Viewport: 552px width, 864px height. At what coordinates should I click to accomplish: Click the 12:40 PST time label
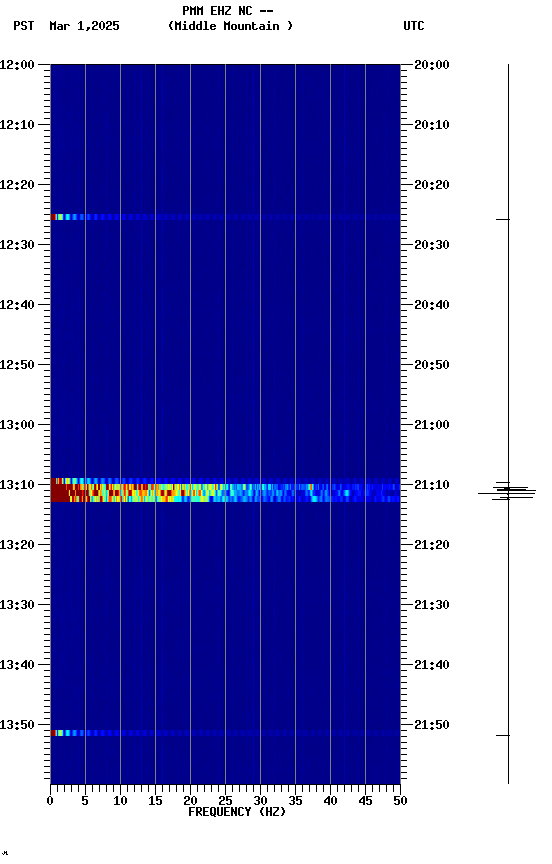click(17, 305)
